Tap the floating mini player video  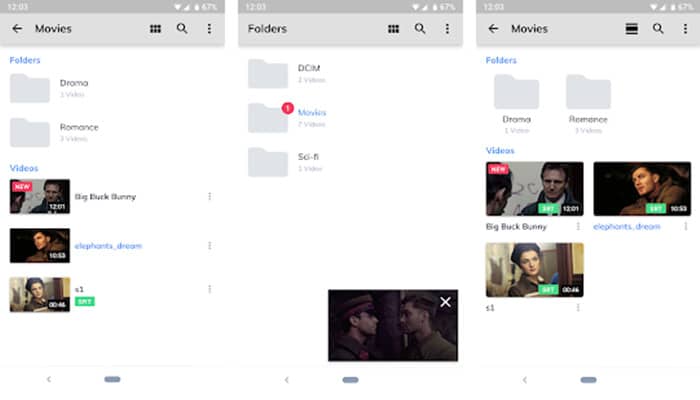[393, 325]
